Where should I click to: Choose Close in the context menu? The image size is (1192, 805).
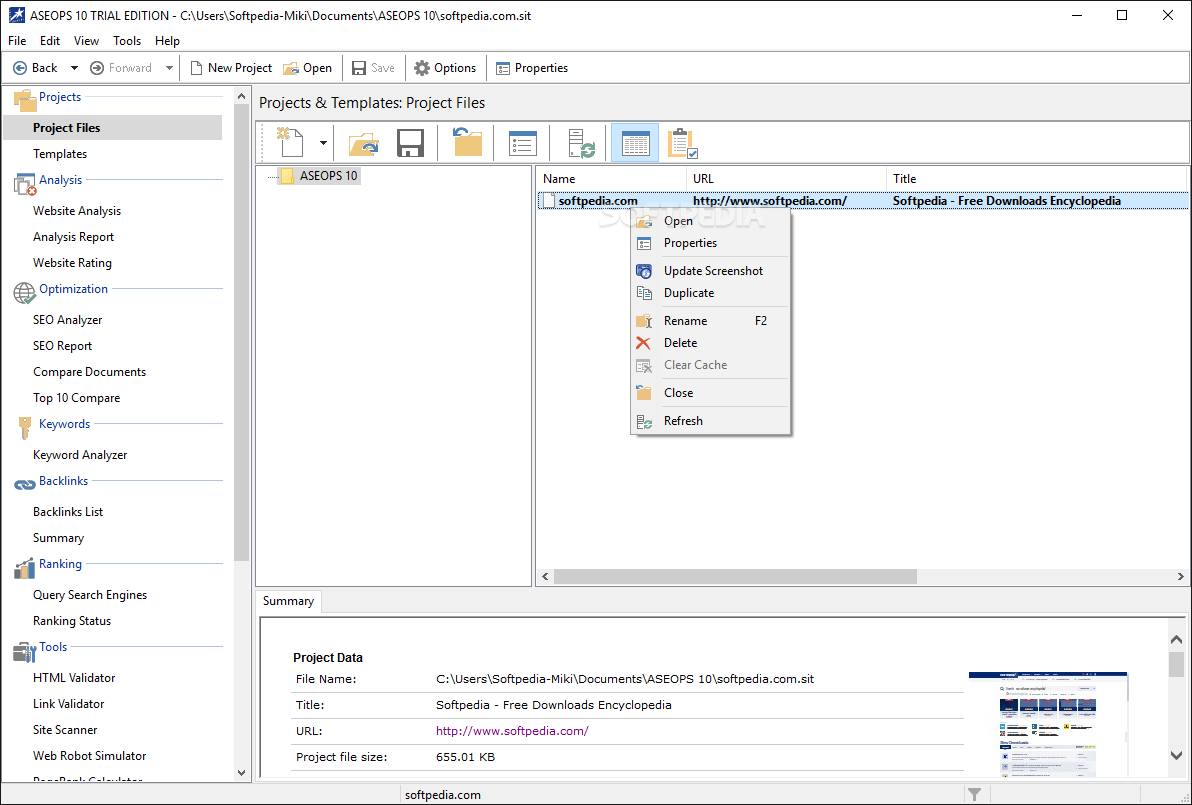pos(711,393)
